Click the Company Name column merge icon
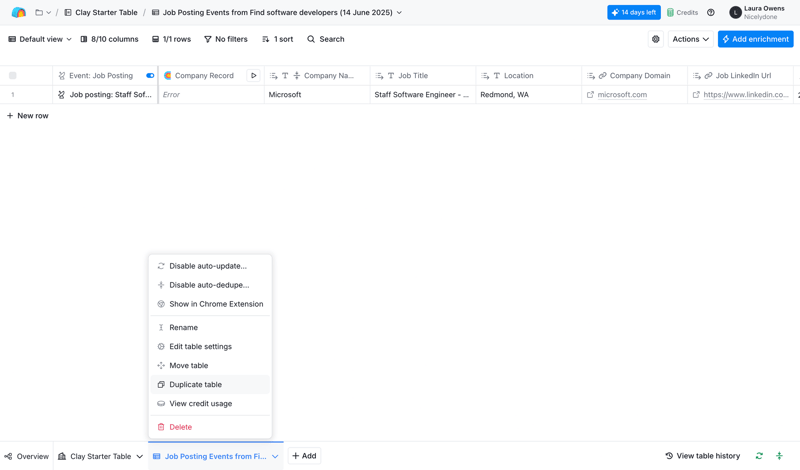800x470 pixels. [x=297, y=76]
